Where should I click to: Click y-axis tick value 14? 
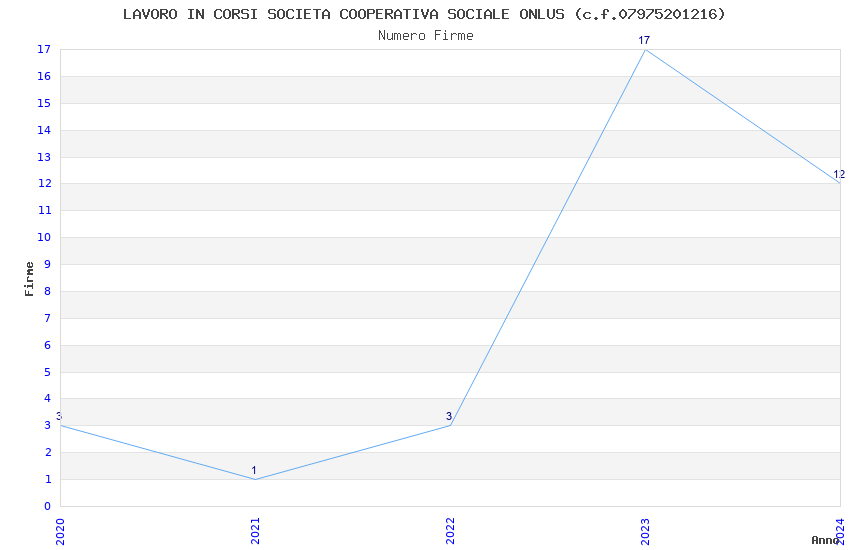tap(44, 130)
